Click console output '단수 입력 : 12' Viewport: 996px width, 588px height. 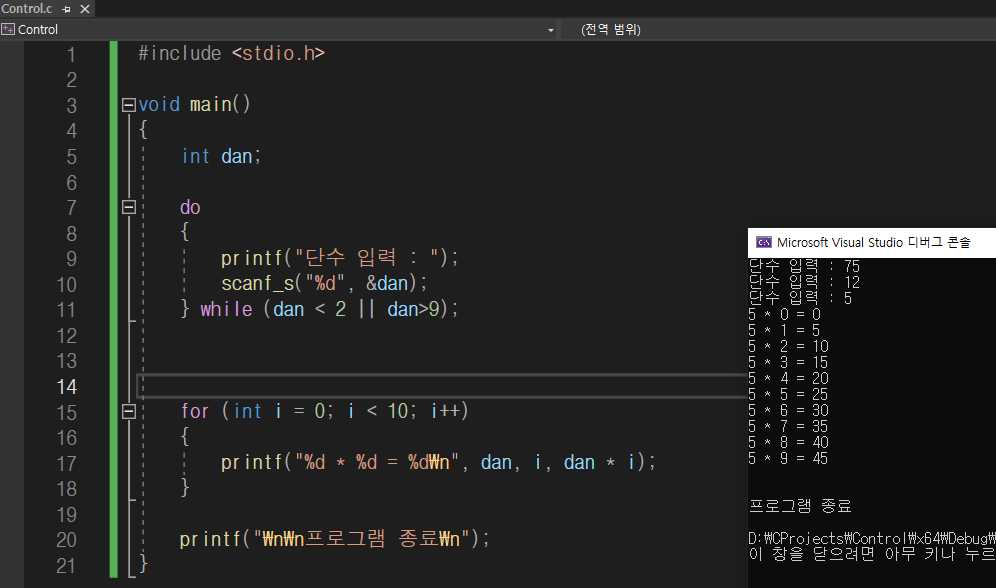tap(804, 282)
